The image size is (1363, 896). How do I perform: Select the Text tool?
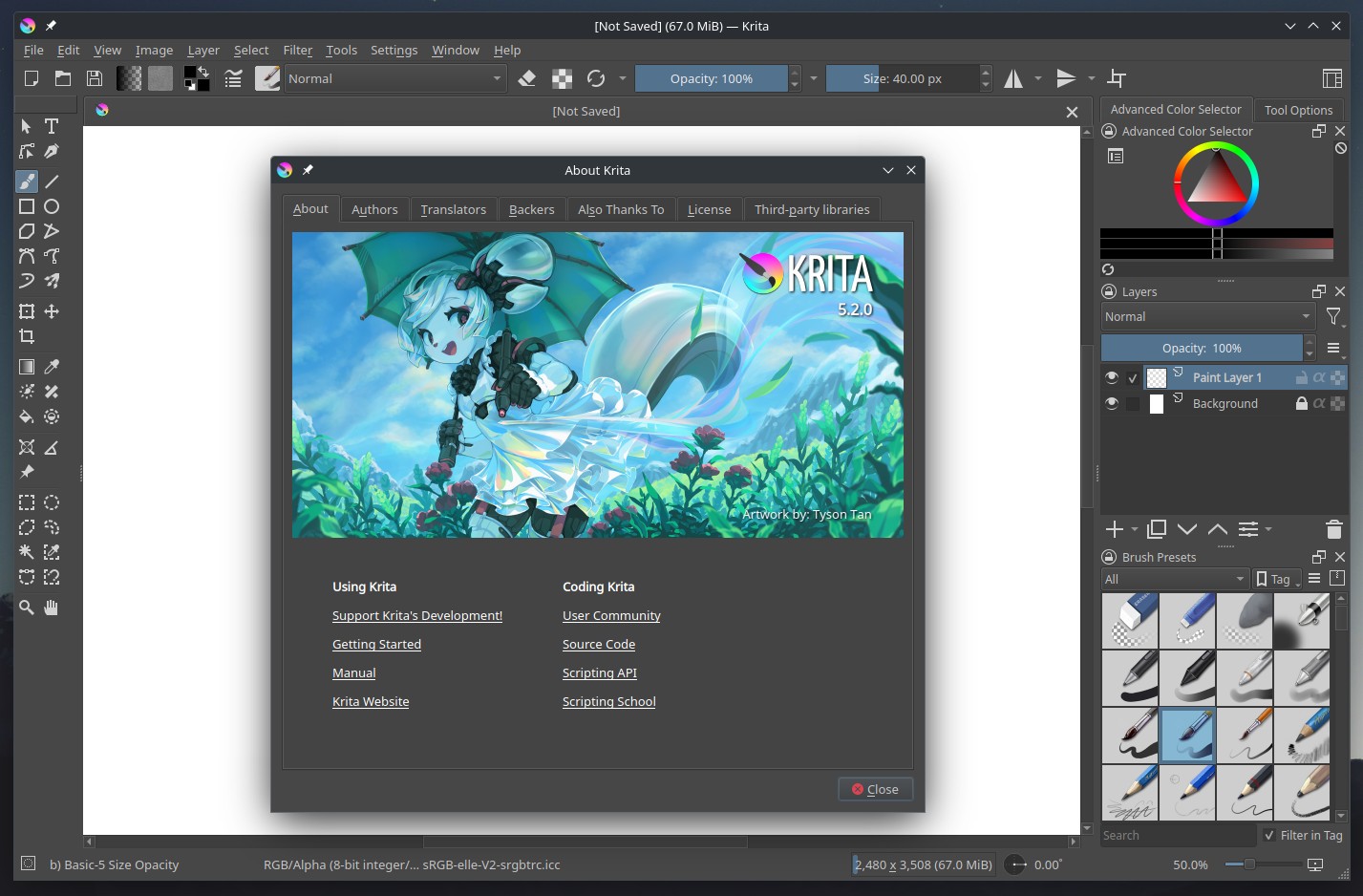click(x=52, y=126)
